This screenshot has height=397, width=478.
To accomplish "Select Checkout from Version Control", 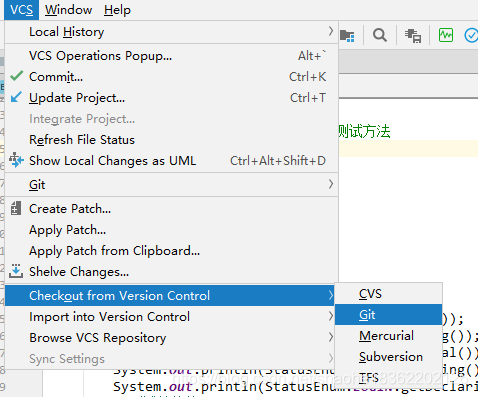I will [x=169, y=296].
